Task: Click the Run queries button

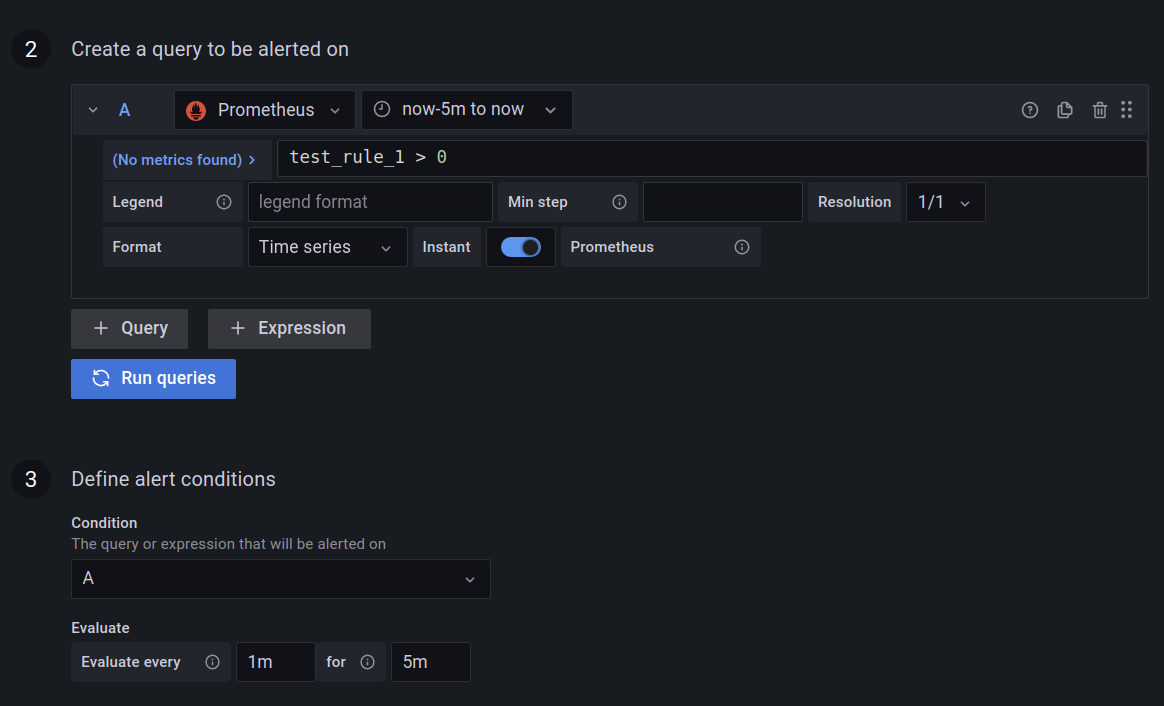Action: 152,378
